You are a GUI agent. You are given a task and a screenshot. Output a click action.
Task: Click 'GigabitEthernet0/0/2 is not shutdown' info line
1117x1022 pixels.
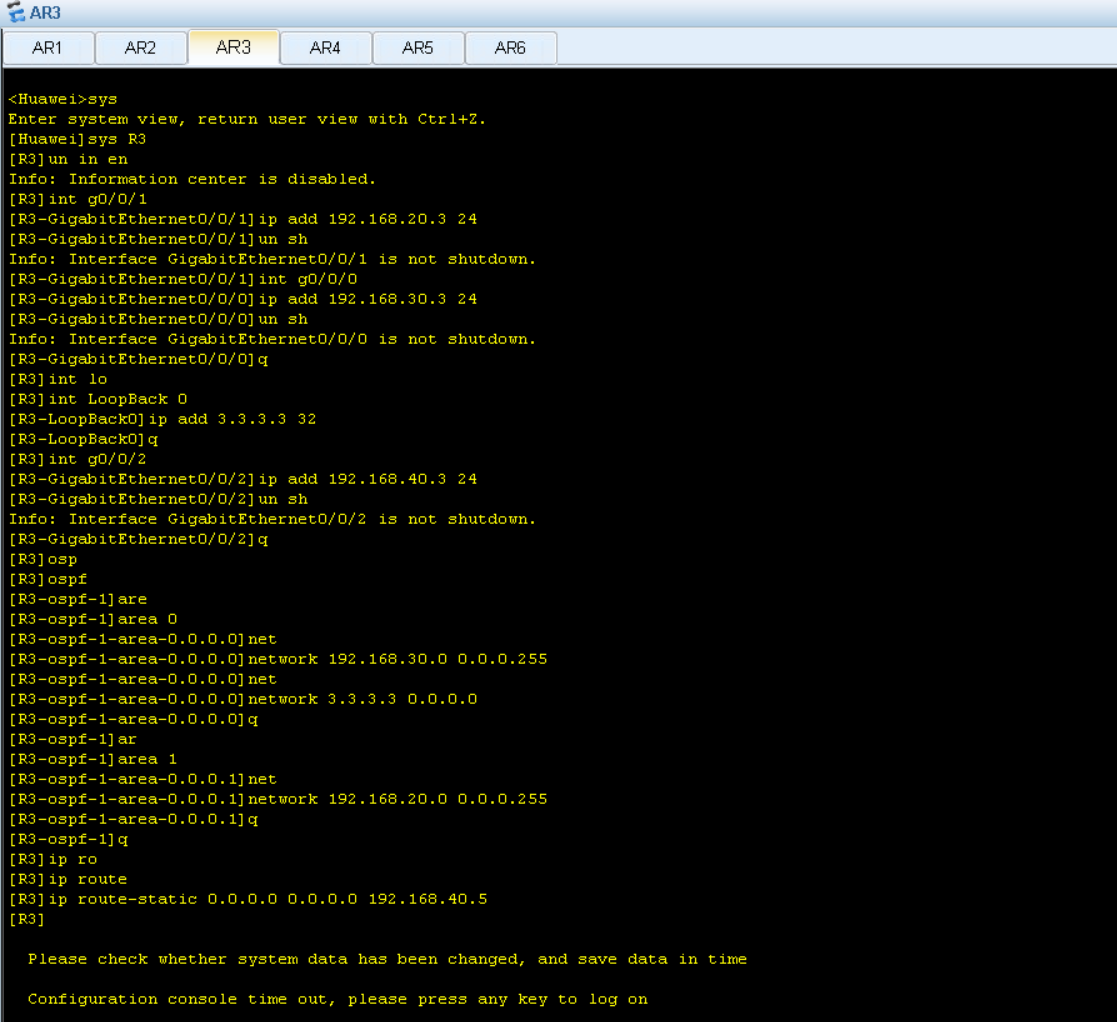point(272,518)
